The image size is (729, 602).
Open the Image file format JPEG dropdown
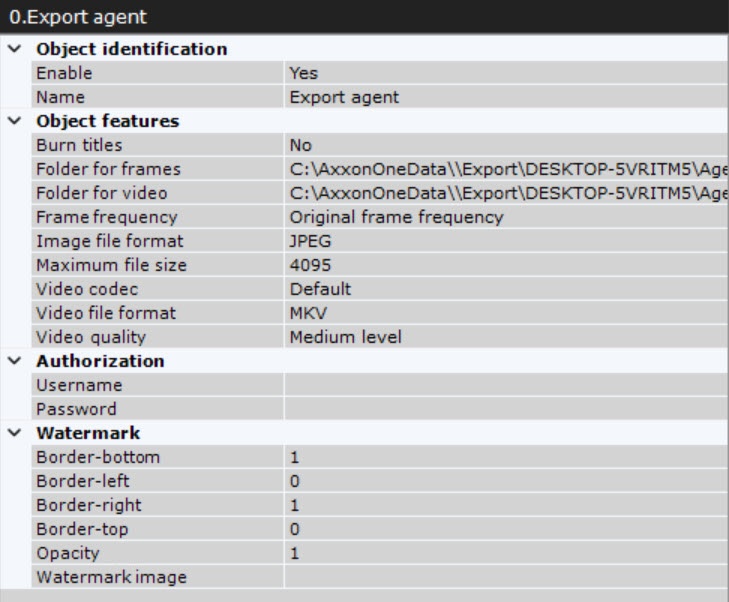point(505,241)
